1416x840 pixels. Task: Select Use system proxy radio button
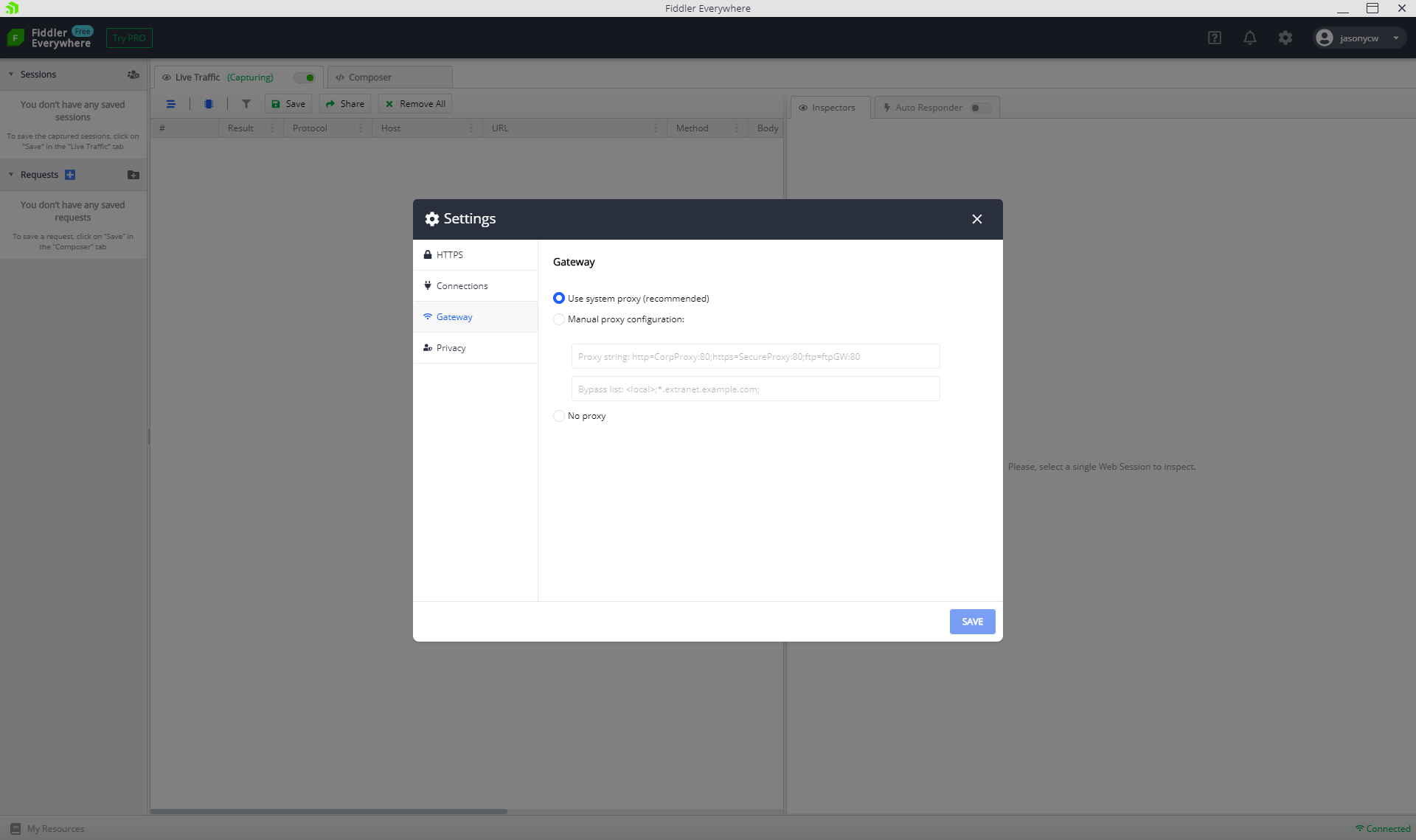[x=559, y=298]
